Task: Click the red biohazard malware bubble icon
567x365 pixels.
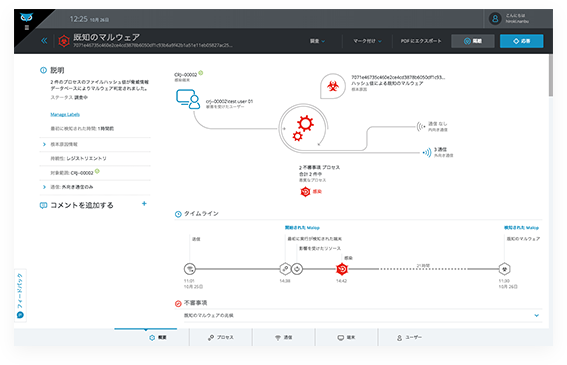Action: point(333,86)
